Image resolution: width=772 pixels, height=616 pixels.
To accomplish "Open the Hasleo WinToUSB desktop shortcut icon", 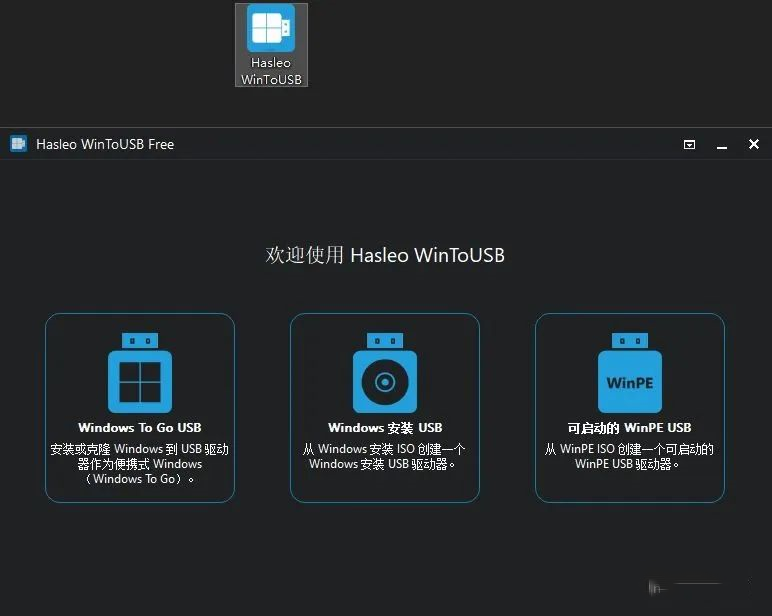I will point(271,45).
